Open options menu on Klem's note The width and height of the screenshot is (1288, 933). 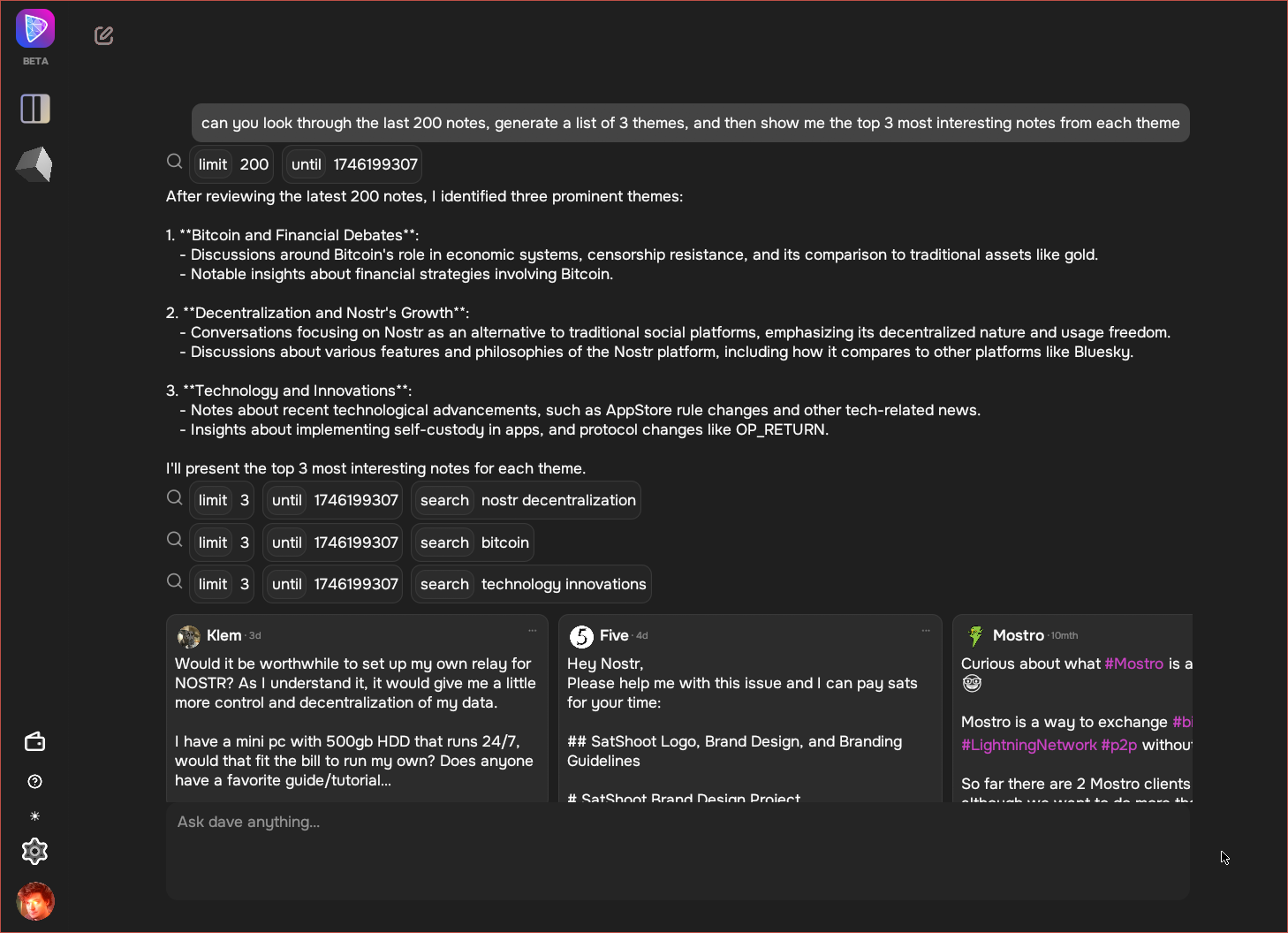click(x=533, y=631)
